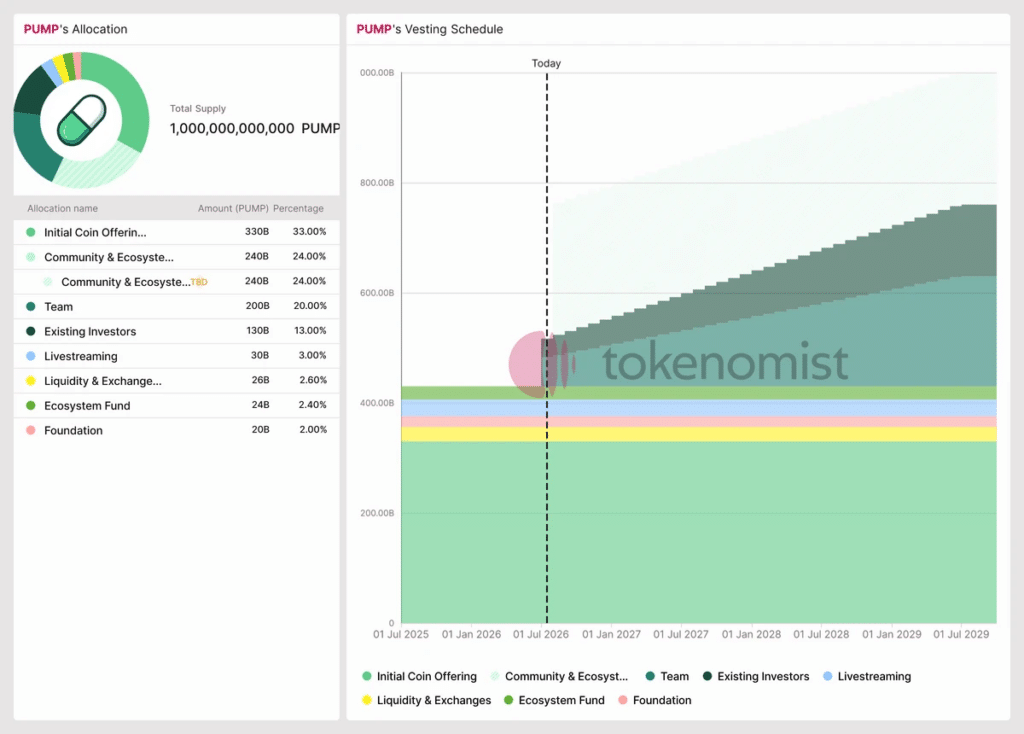Image resolution: width=1024 pixels, height=734 pixels.
Task: Select the Community & Ecosyste... TBD sub-row
Action: coord(176,282)
